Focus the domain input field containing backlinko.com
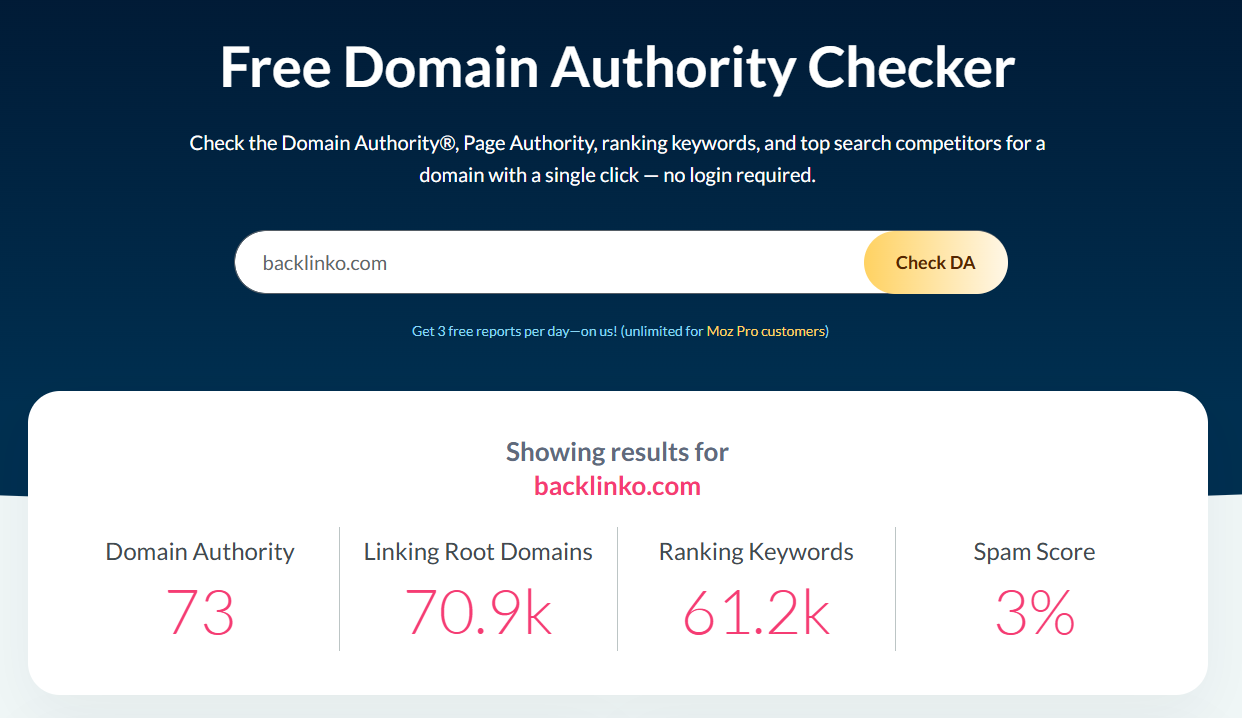Viewport: 1242px width, 718px height. (x=550, y=263)
